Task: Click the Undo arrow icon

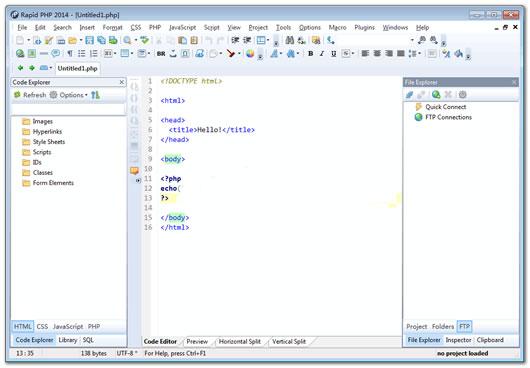Action: click(x=209, y=41)
